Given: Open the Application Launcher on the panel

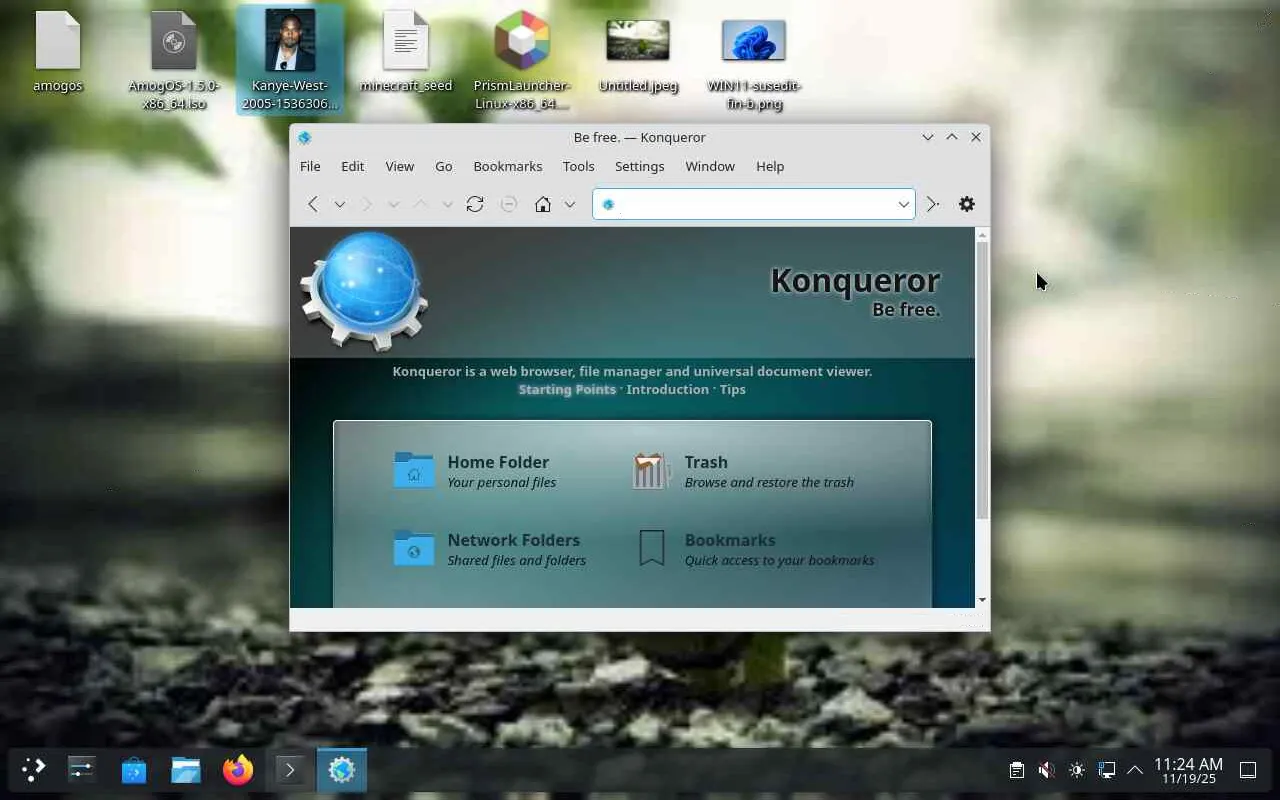Looking at the screenshot, I should [x=33, y=770].
